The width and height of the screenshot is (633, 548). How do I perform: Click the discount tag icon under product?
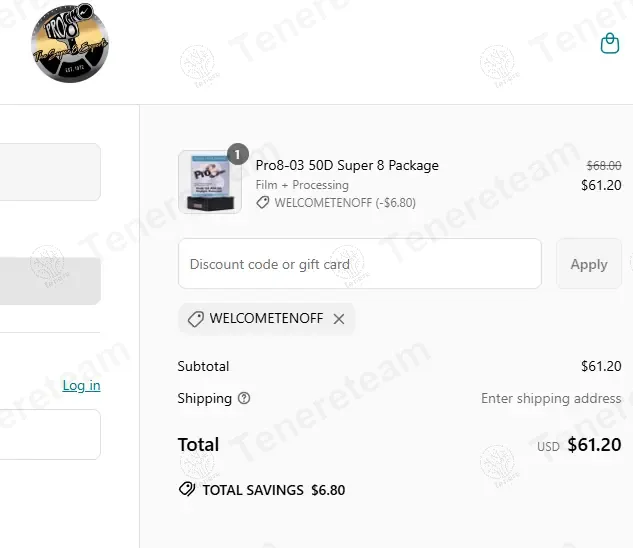click(x=263, y=202)
